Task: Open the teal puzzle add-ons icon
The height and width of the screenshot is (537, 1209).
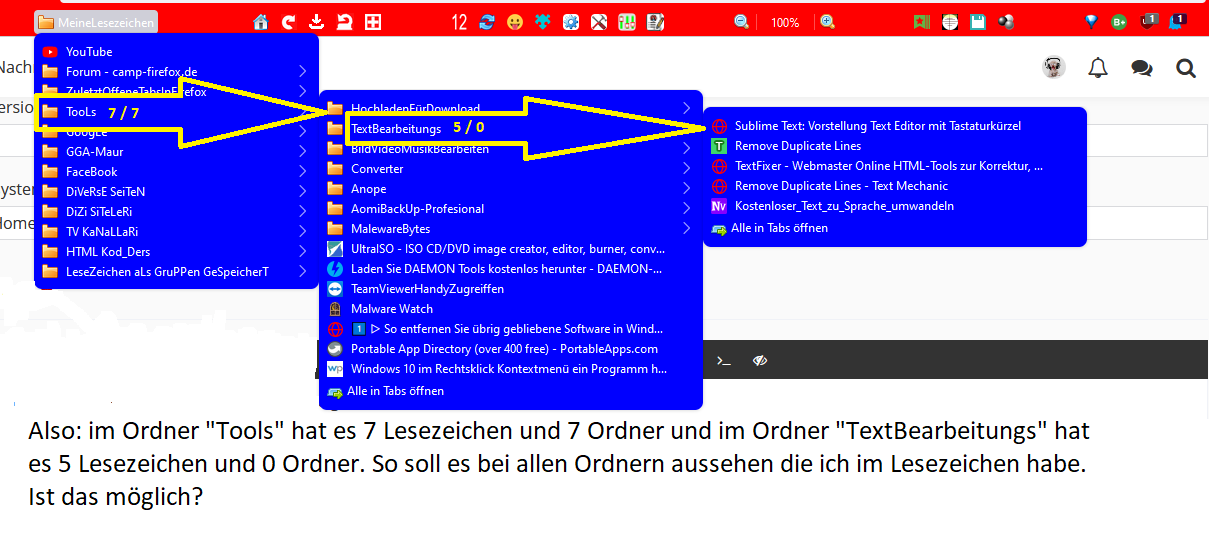Action: pyautogui.click(x=543, y=22)
